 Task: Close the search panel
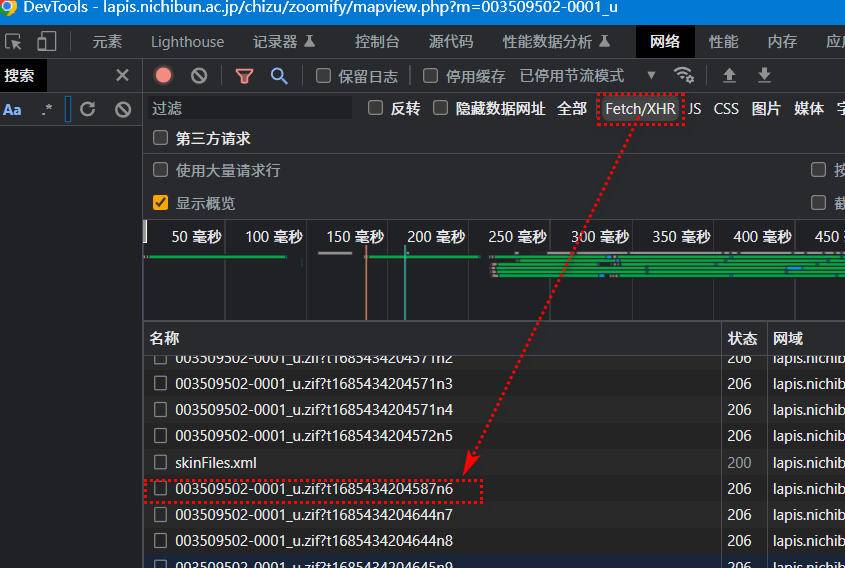(x=122, y=76)
